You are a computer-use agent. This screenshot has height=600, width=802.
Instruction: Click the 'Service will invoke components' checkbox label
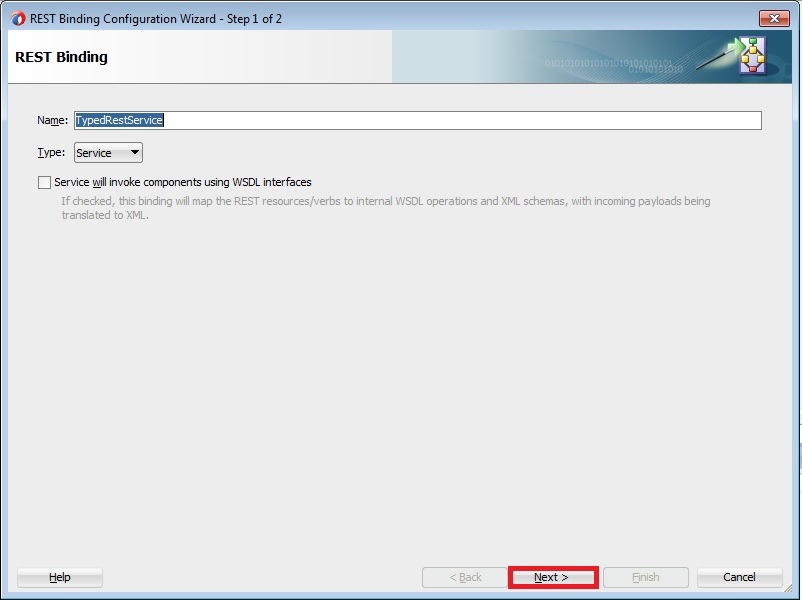coord(183,183)
